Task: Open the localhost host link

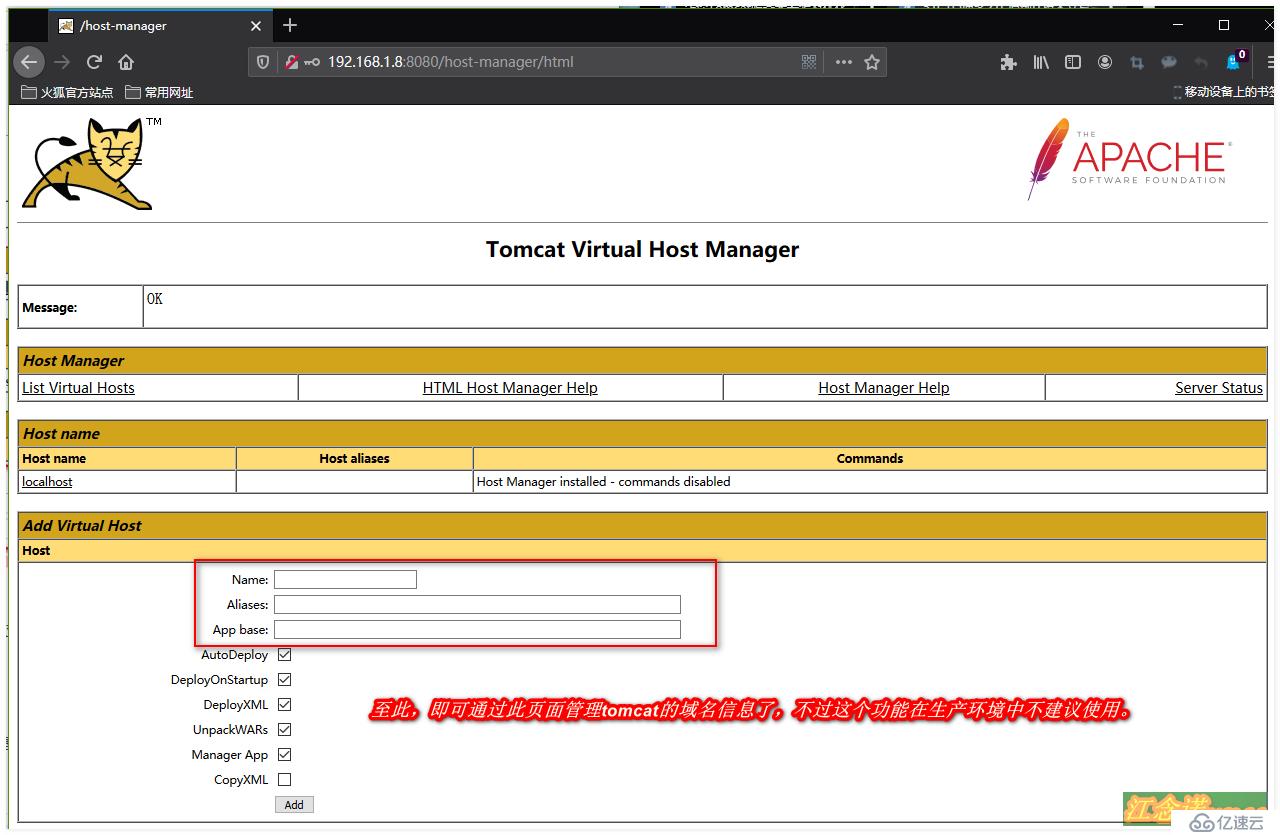Action: click(47, 481)
